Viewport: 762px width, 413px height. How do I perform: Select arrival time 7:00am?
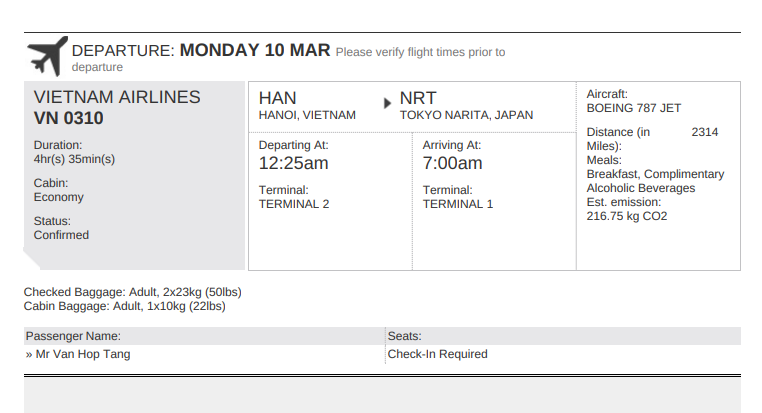(x=452, y=163)
